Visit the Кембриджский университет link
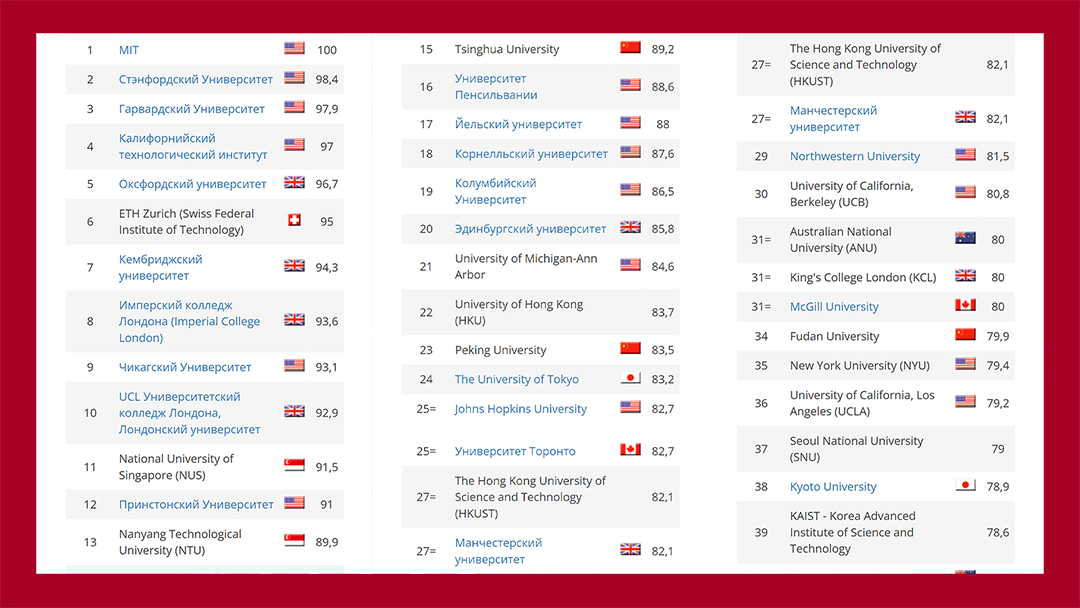This screenshot has height=608, width=1080. pyautogui.click(x=160, y=267)
